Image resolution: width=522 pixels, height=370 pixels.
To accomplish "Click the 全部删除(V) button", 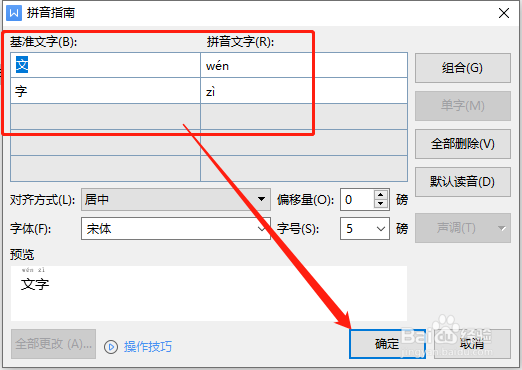I will [463, 144].
